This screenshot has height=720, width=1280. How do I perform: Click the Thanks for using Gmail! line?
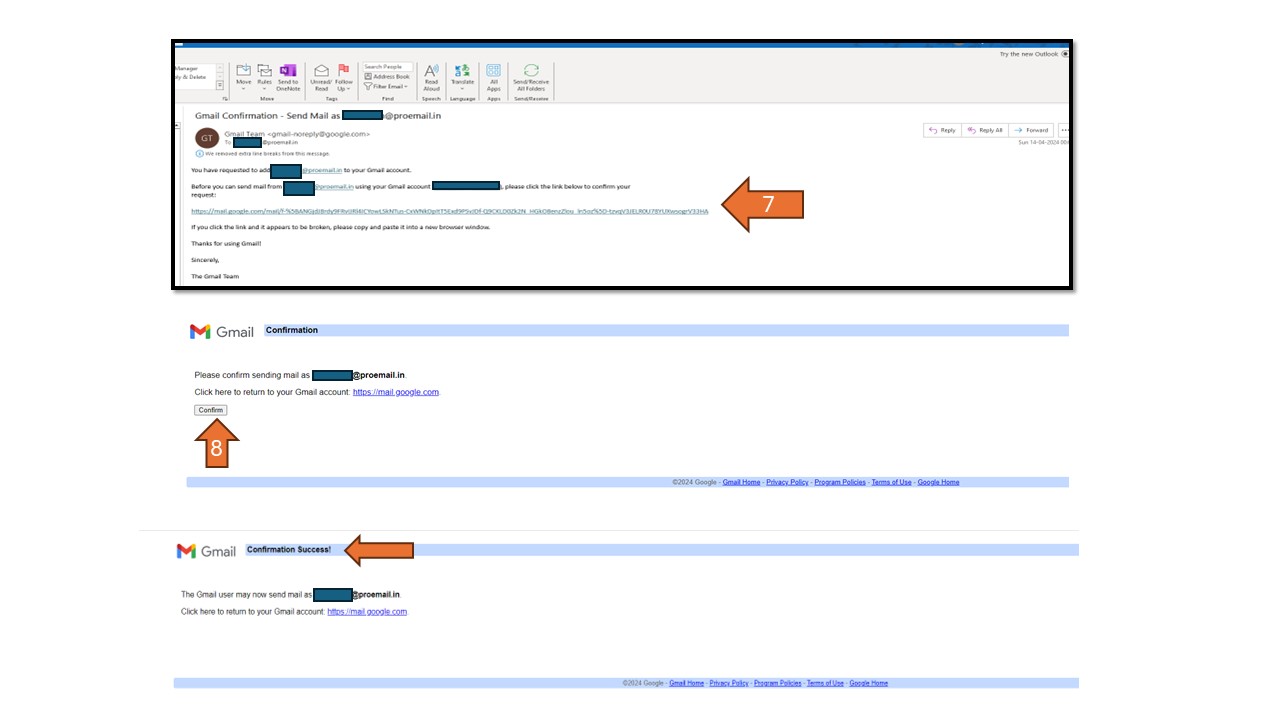pyautogui.click(x=226, y=243)
